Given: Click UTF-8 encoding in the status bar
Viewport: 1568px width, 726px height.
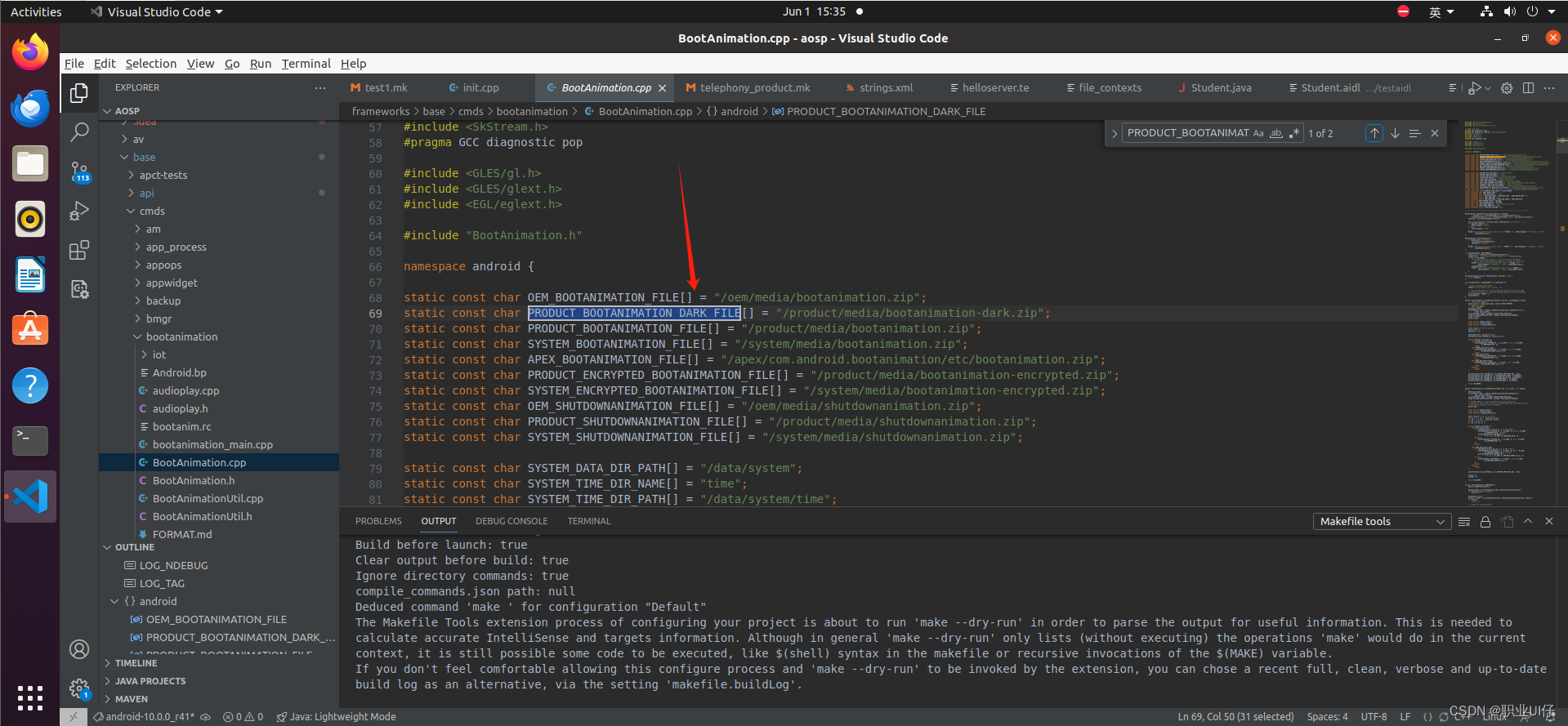Looking at the screenshot, I should coord(1374,717).
